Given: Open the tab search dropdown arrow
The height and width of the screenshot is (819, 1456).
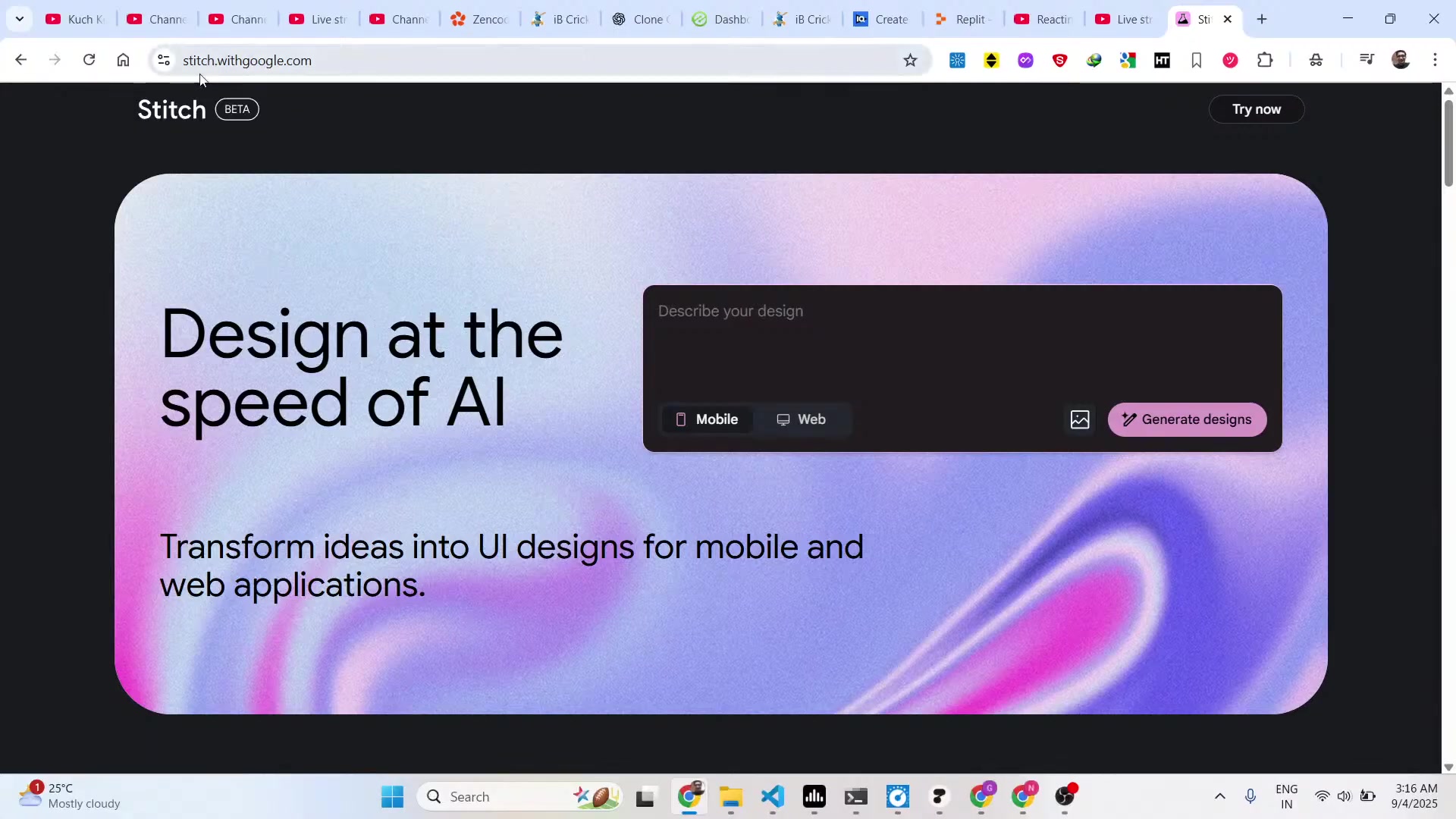Looking at the screenshot, I should (x=20, y=19).
